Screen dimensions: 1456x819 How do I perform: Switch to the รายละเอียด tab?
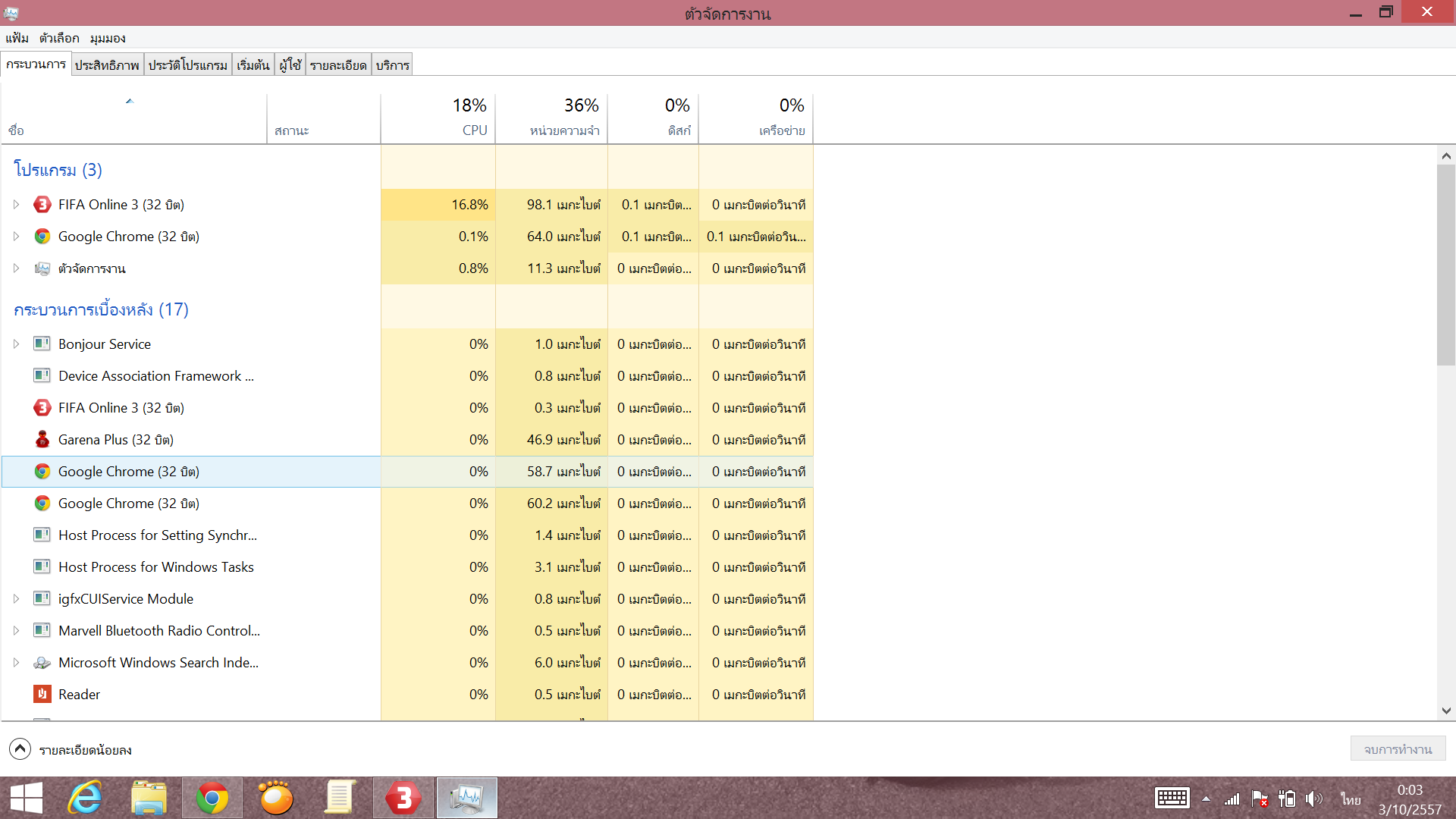(x=338, y=65)
